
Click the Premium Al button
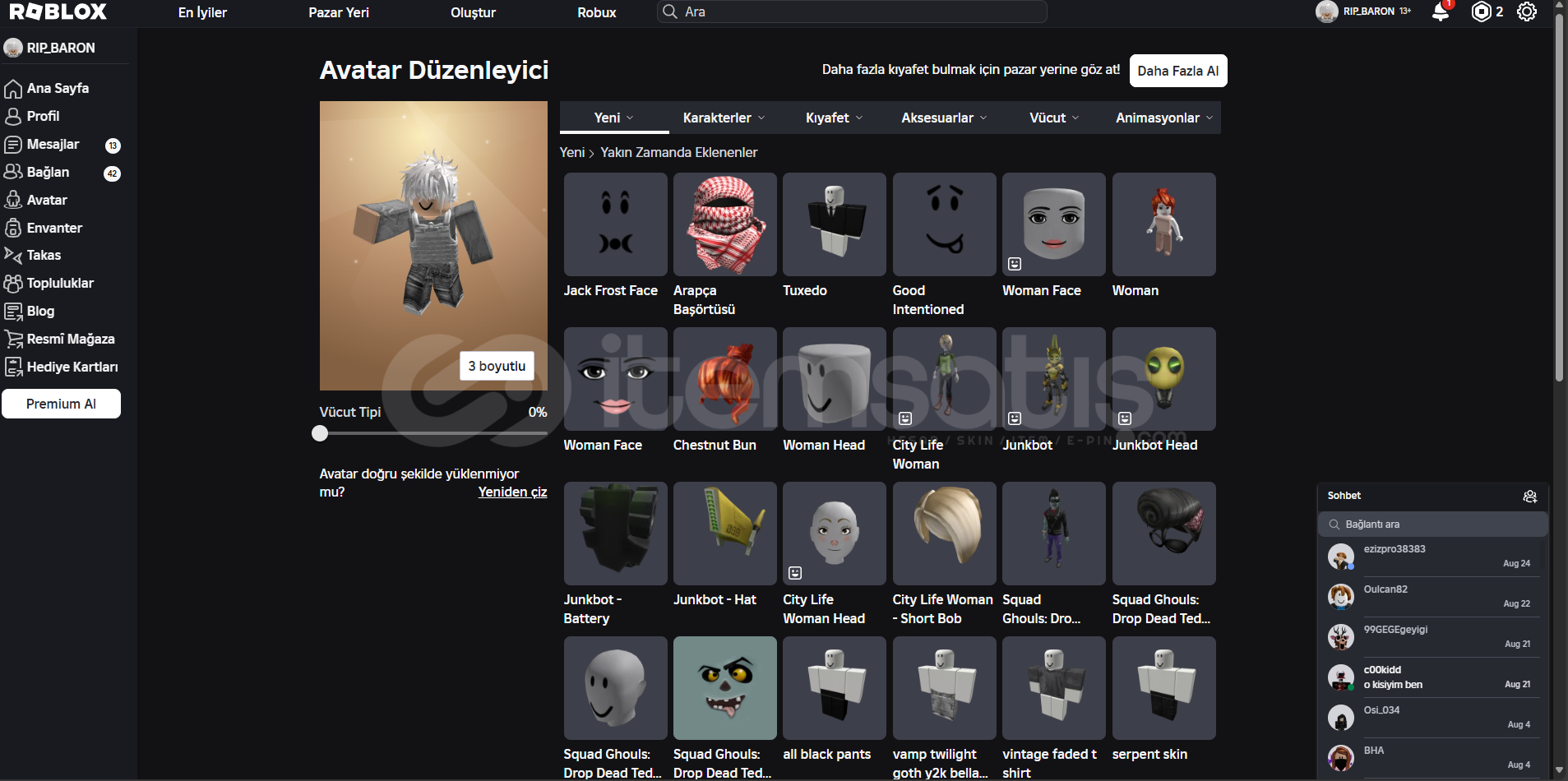61,404
